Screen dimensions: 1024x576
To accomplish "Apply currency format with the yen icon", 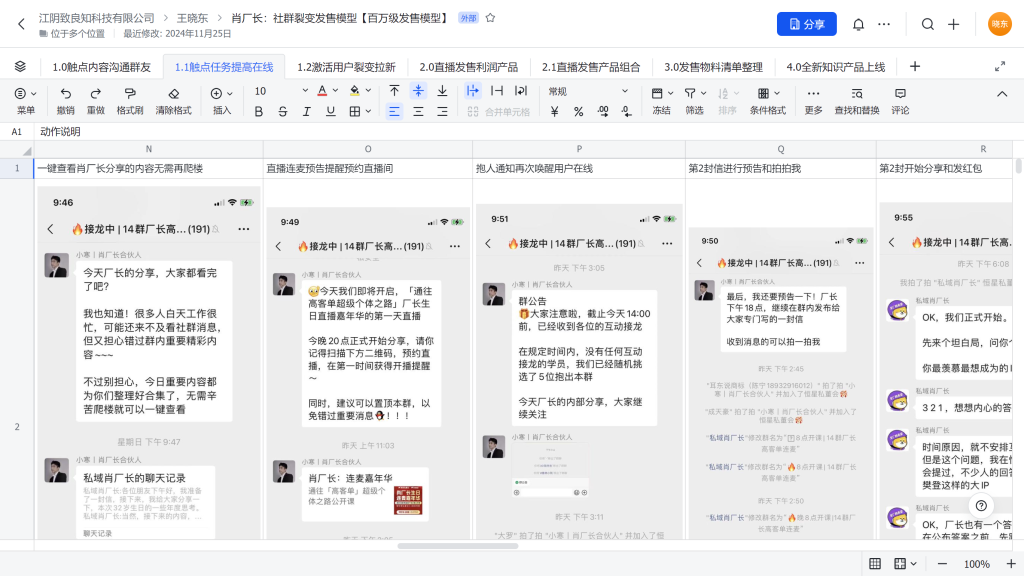I will click(554, 112).
